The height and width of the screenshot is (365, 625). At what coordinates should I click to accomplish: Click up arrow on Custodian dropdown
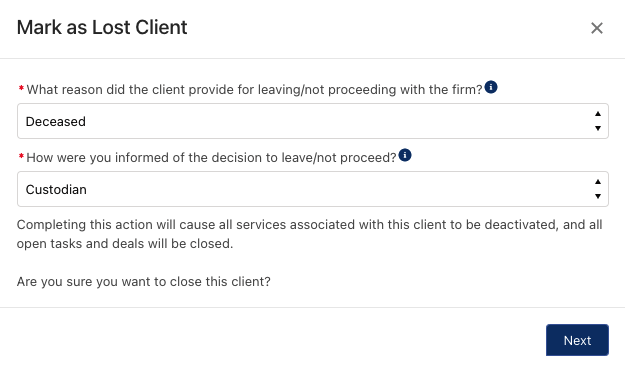pyautogui.click(x=597, y=182)
